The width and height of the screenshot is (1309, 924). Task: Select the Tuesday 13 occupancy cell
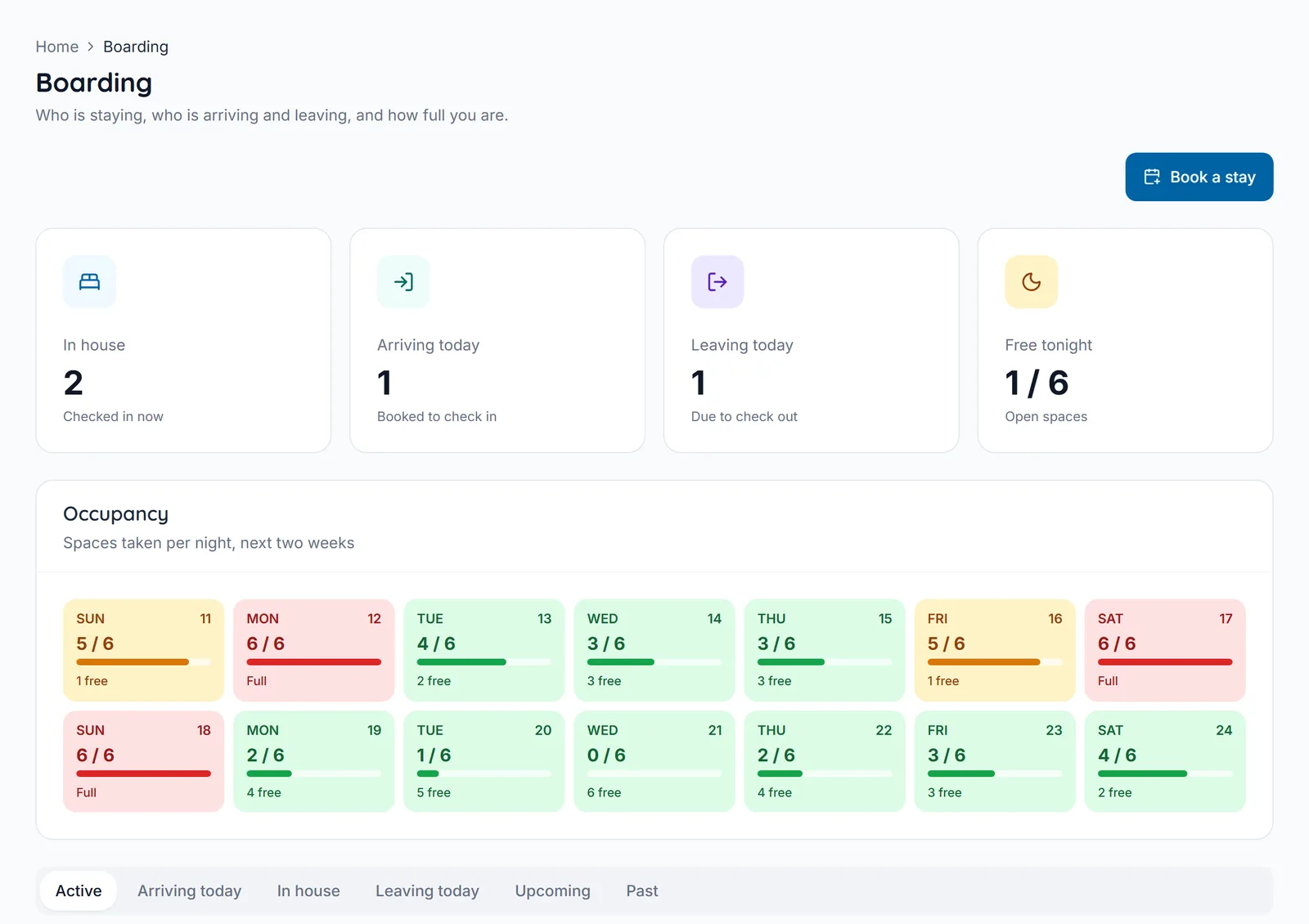[484, 650]
